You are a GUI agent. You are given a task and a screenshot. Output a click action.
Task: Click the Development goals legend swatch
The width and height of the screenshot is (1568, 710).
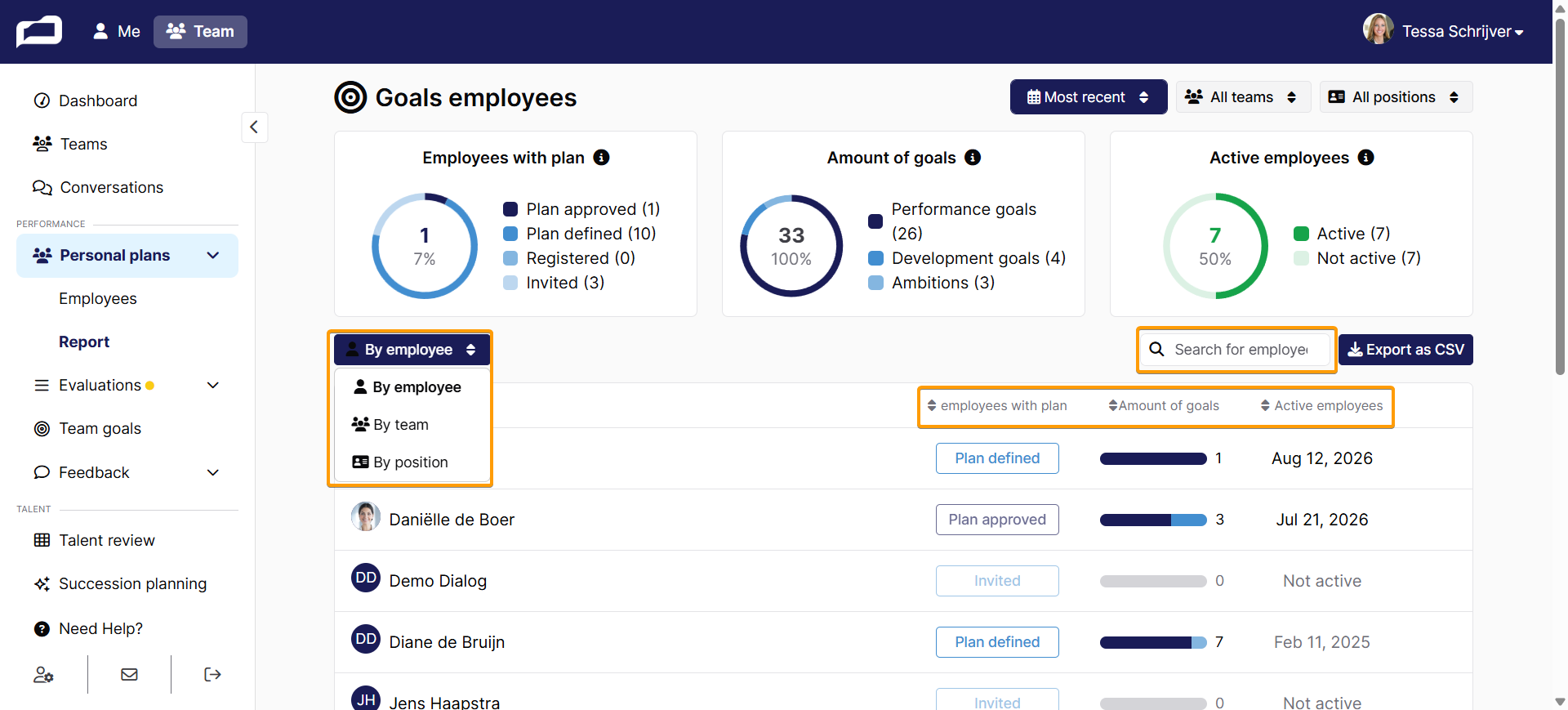point(875,258)
